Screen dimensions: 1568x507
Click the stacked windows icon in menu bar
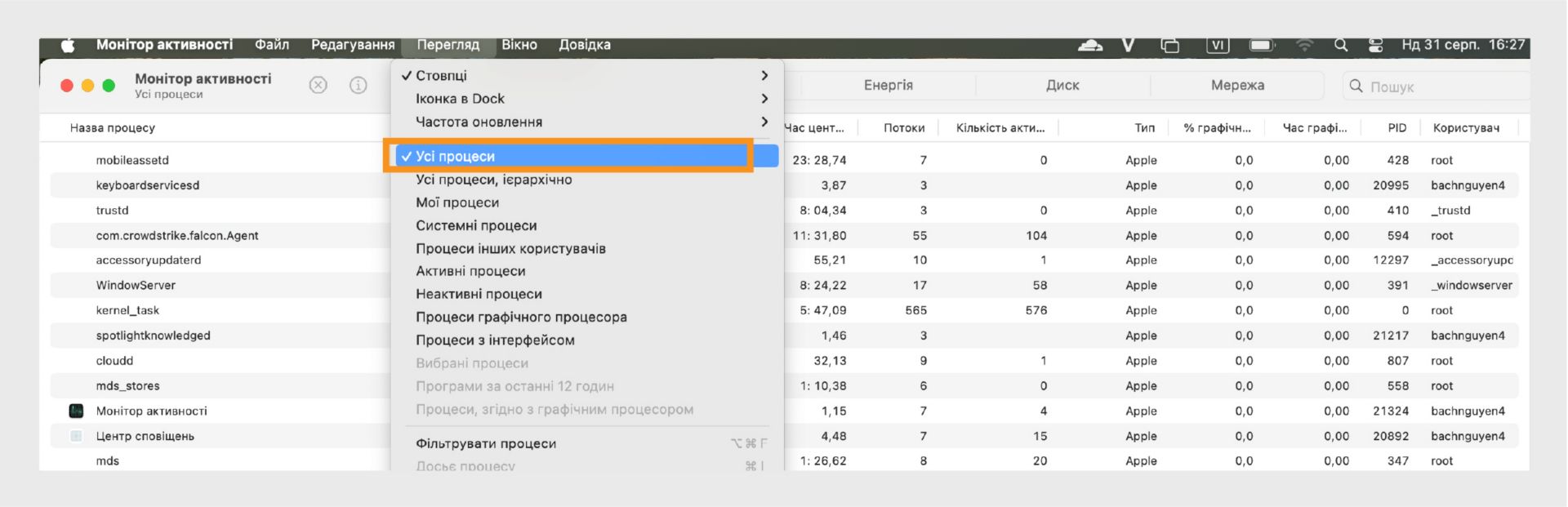(1169, 46)
